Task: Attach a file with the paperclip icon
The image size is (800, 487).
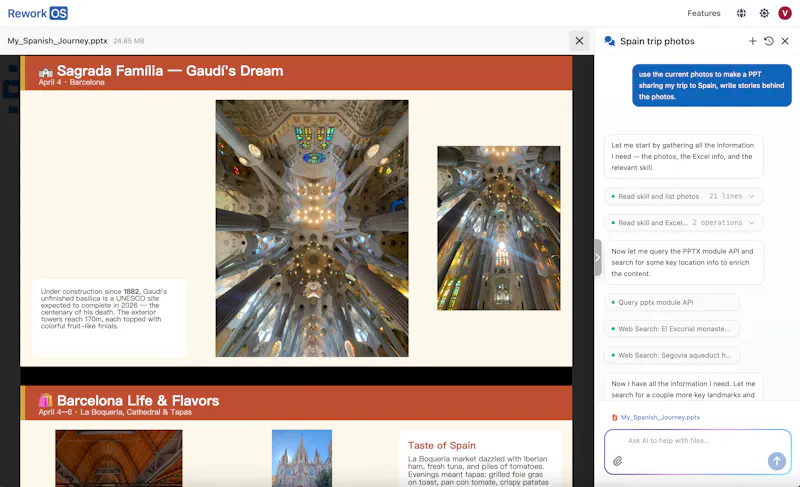Action: pyautogui.click(x=617, y=461)
